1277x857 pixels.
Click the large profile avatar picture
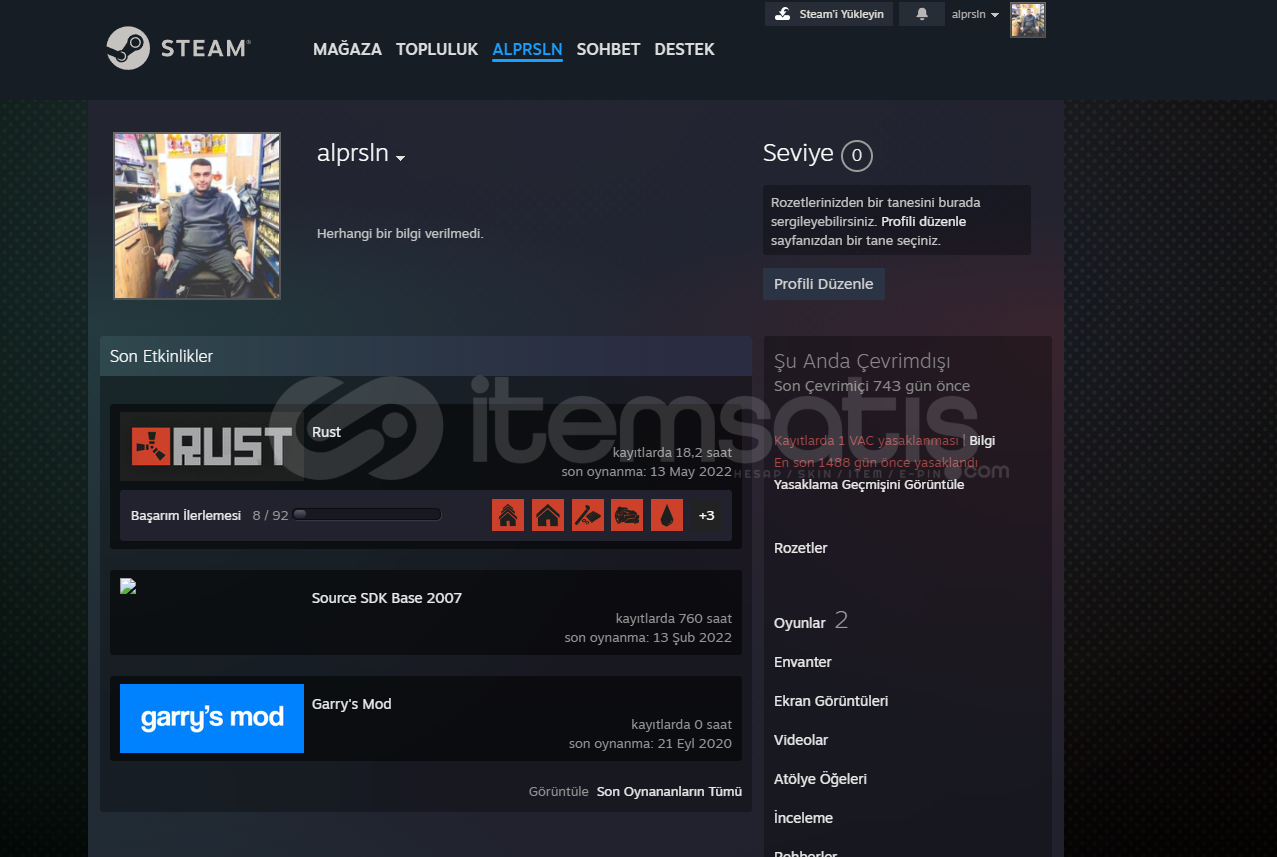pos(197,216)
